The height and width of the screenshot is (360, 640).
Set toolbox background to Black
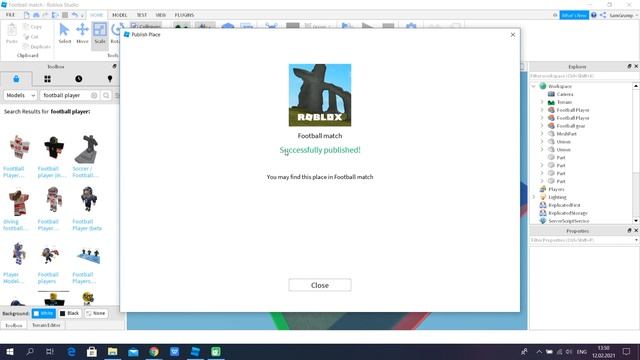[69, 313]
